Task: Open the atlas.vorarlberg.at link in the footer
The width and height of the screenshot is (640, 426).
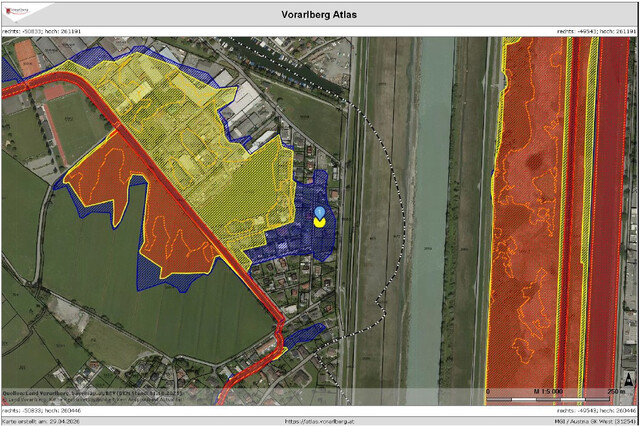Action: click(x=319, y=422)
